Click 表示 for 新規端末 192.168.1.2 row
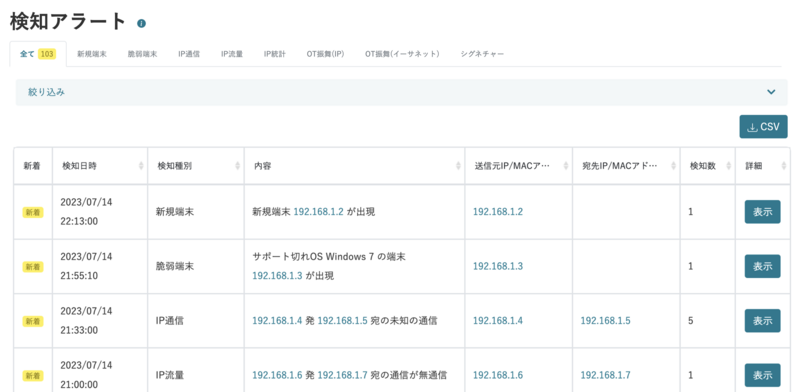800x392 pixels. coord(762,212)
